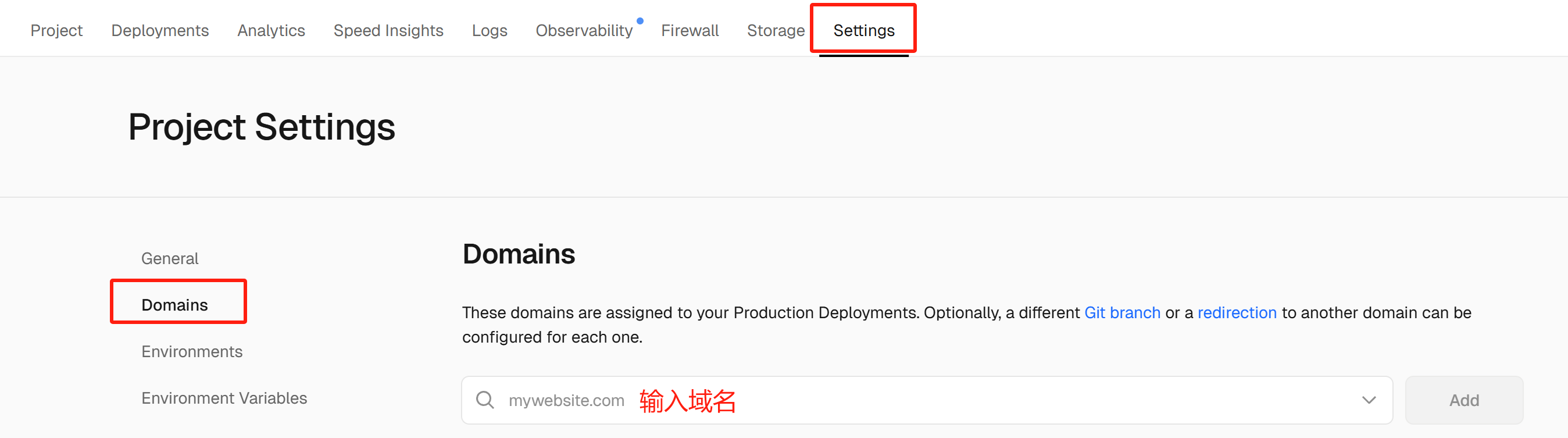1568x438 pixels.
Task: Select the Settings tab
Action: (864, 30)
